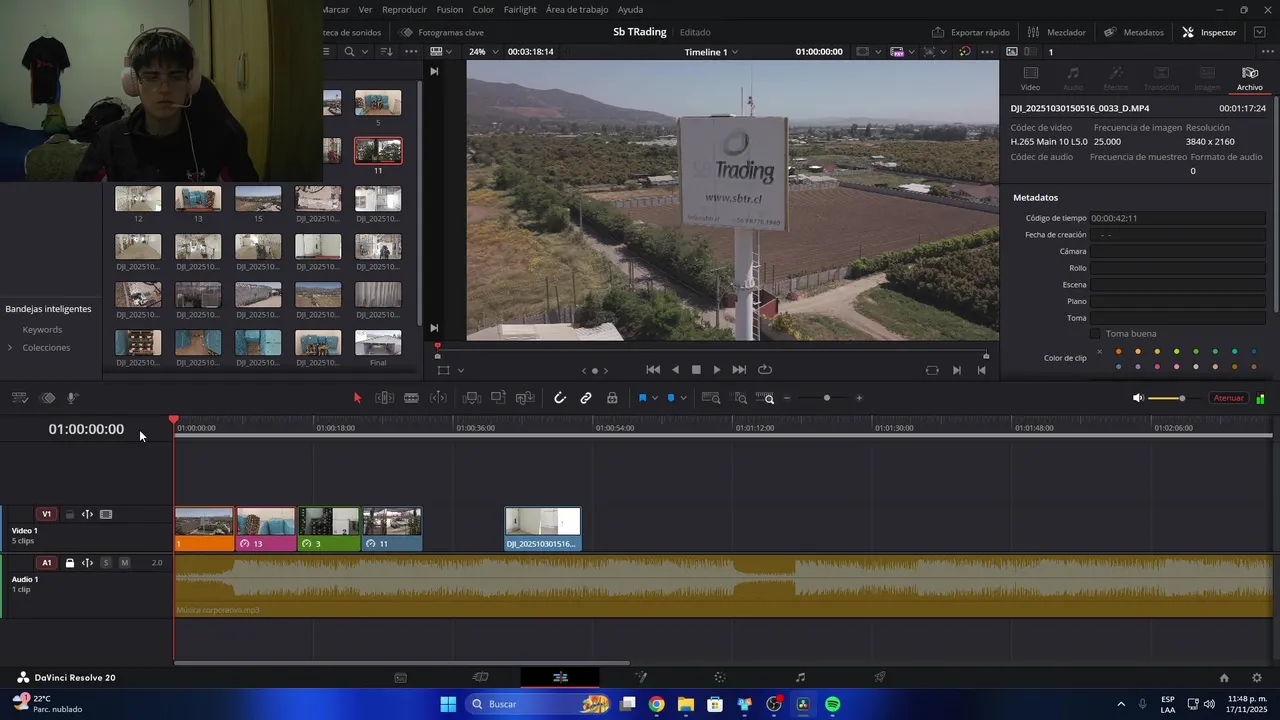Open the flag color dropdown arrow
The height and width of the screenshot is (720, 1280).
(655, 398)
